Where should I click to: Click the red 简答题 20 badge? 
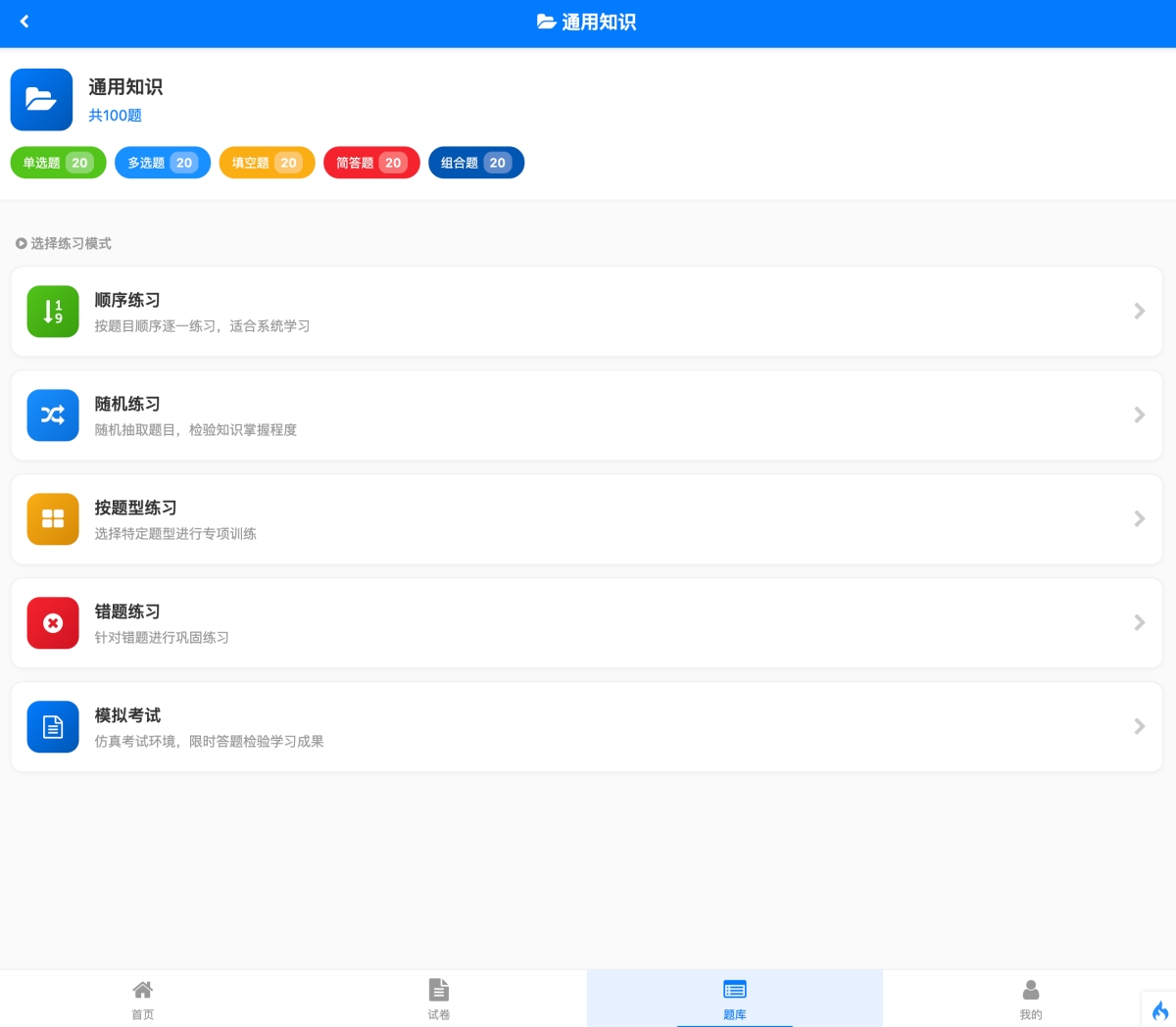pos(371,163)
